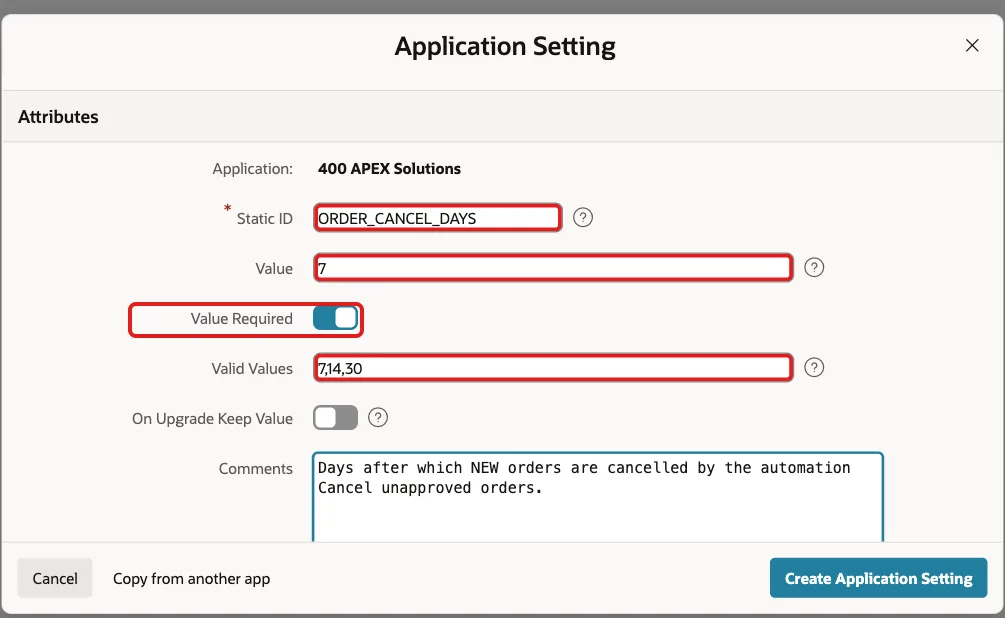The image size is (1005, 618).
Task: Click the Attributes section heading
Action: click(58, 117)
